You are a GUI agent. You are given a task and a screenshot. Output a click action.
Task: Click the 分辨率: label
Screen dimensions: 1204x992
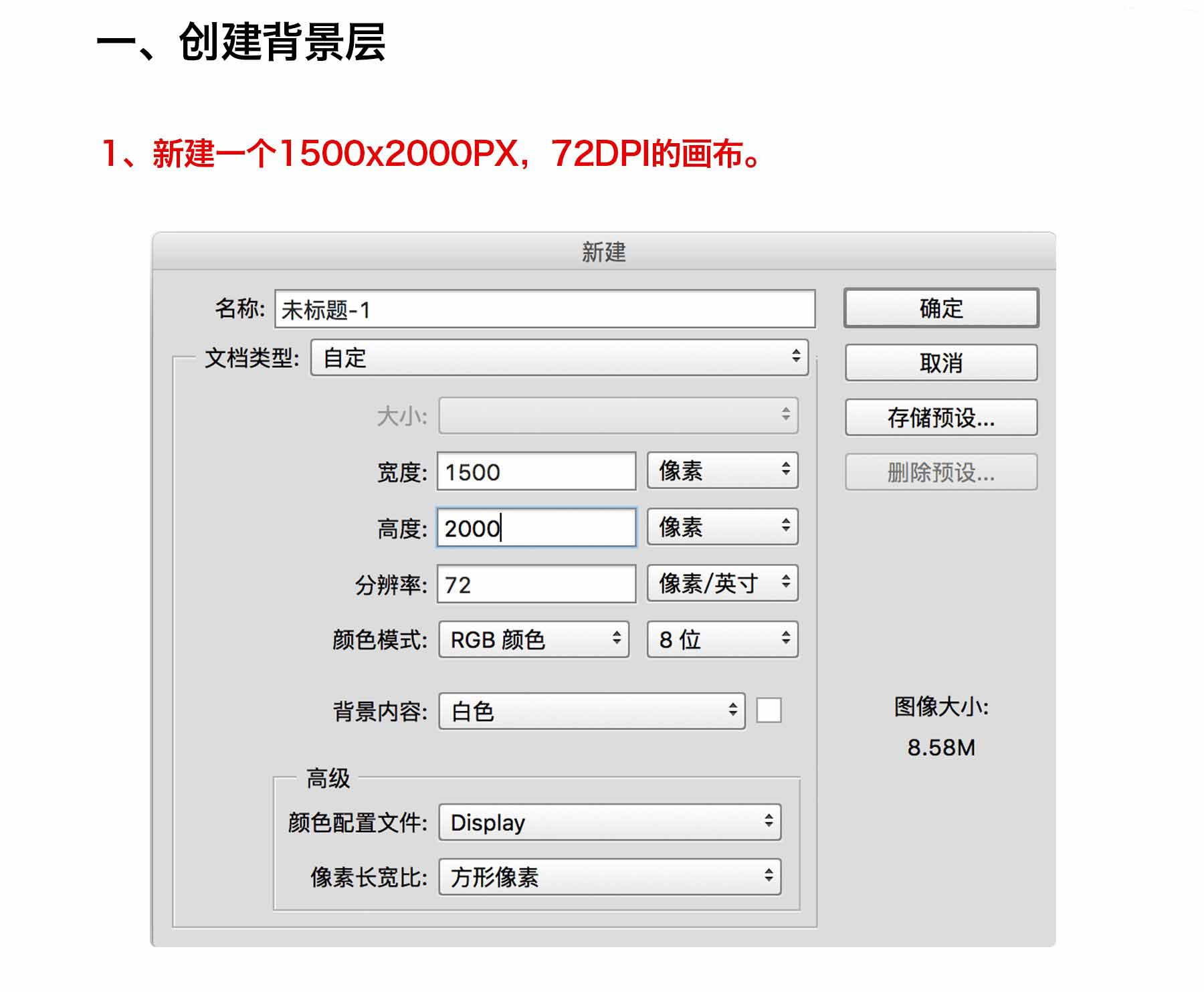click(x=391, y=585)
